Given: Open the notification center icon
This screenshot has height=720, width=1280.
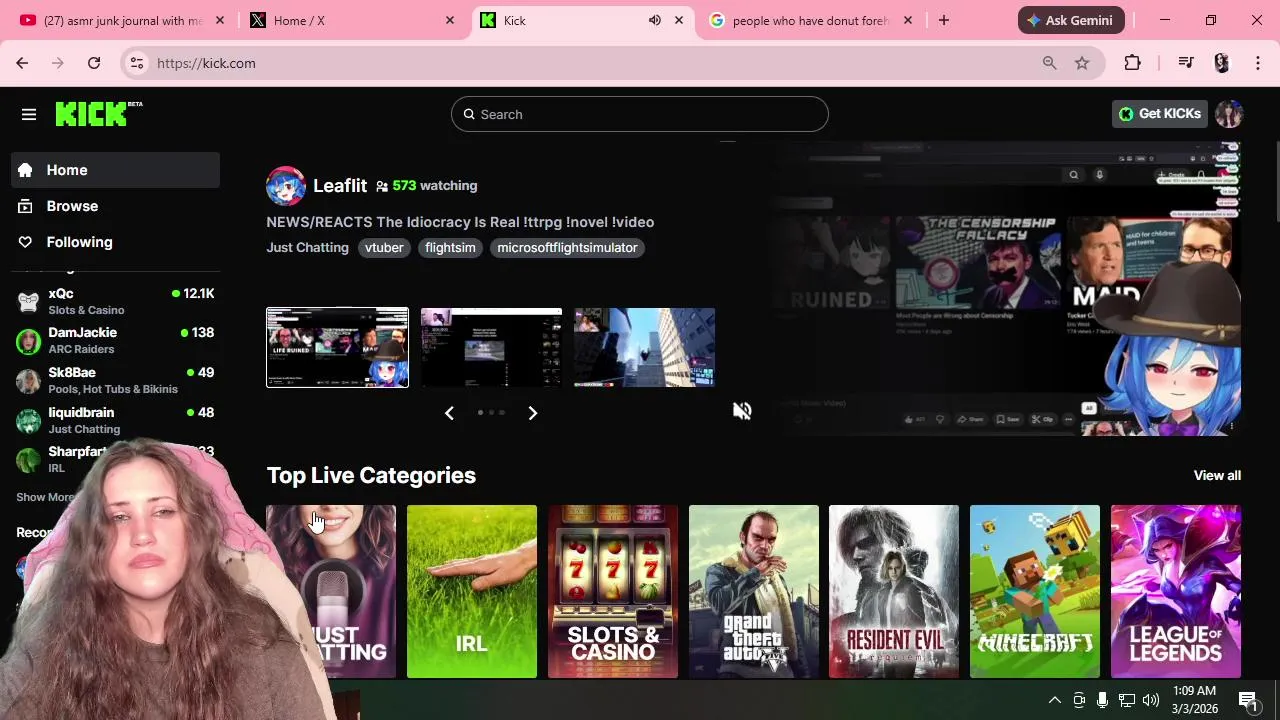Looking at the screenshot, I should click(1248, 700).
